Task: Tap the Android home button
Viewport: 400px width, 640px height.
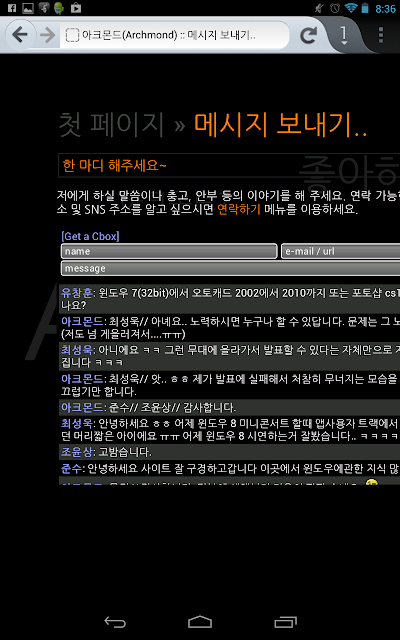Action: (200, 622)
